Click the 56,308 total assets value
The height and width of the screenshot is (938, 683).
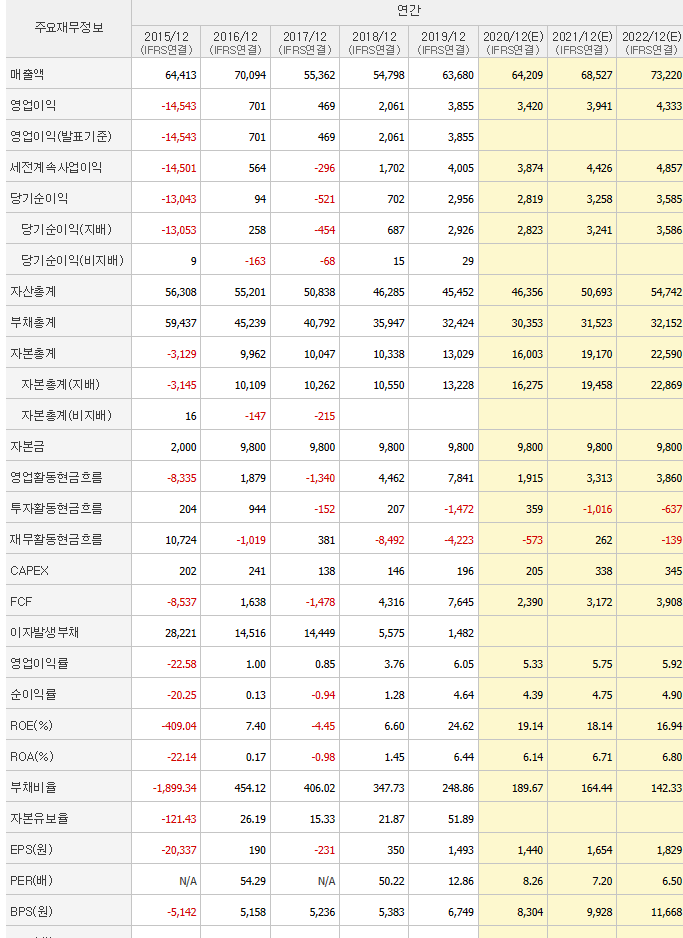181,293
